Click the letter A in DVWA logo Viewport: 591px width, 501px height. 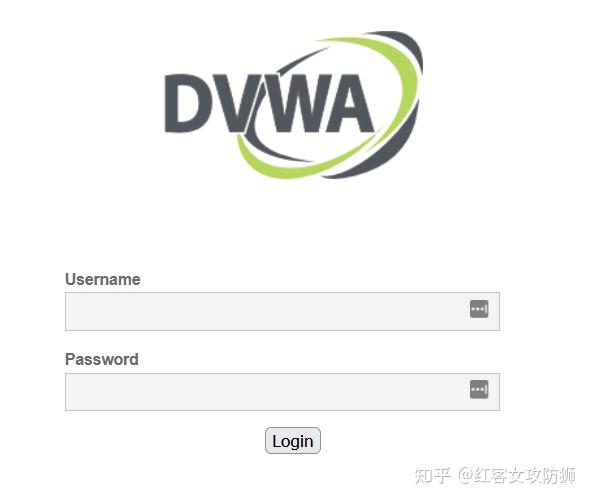[349, 103]
